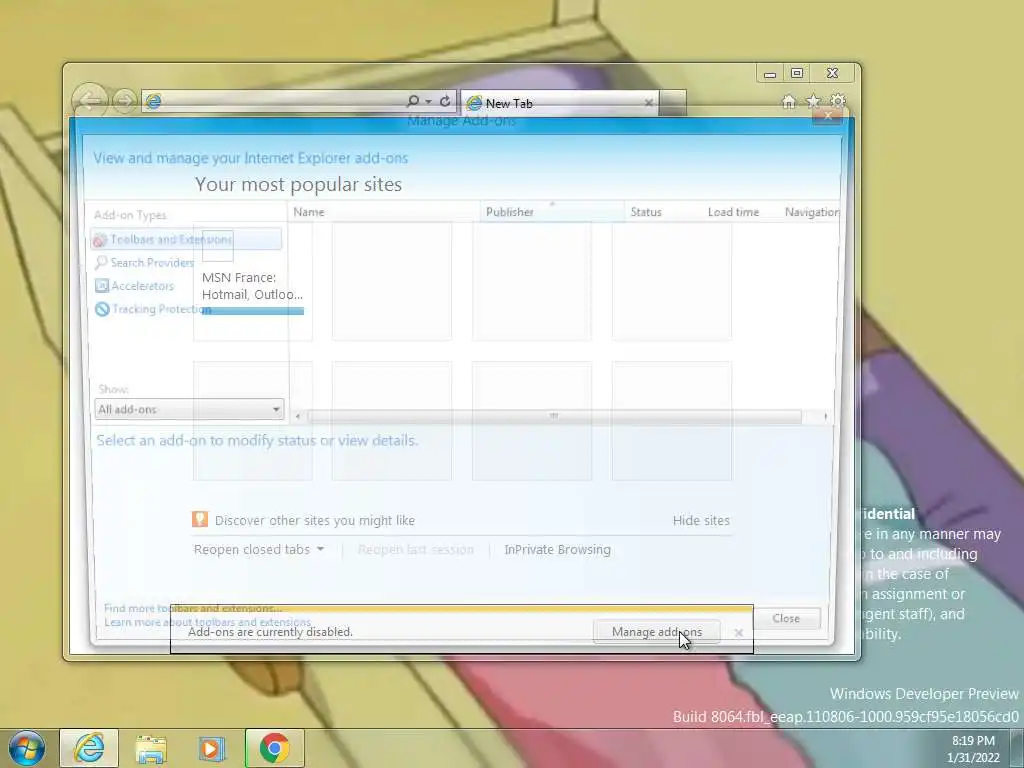
Task: Click the Hide sites link
Action: tap(701, 520)
